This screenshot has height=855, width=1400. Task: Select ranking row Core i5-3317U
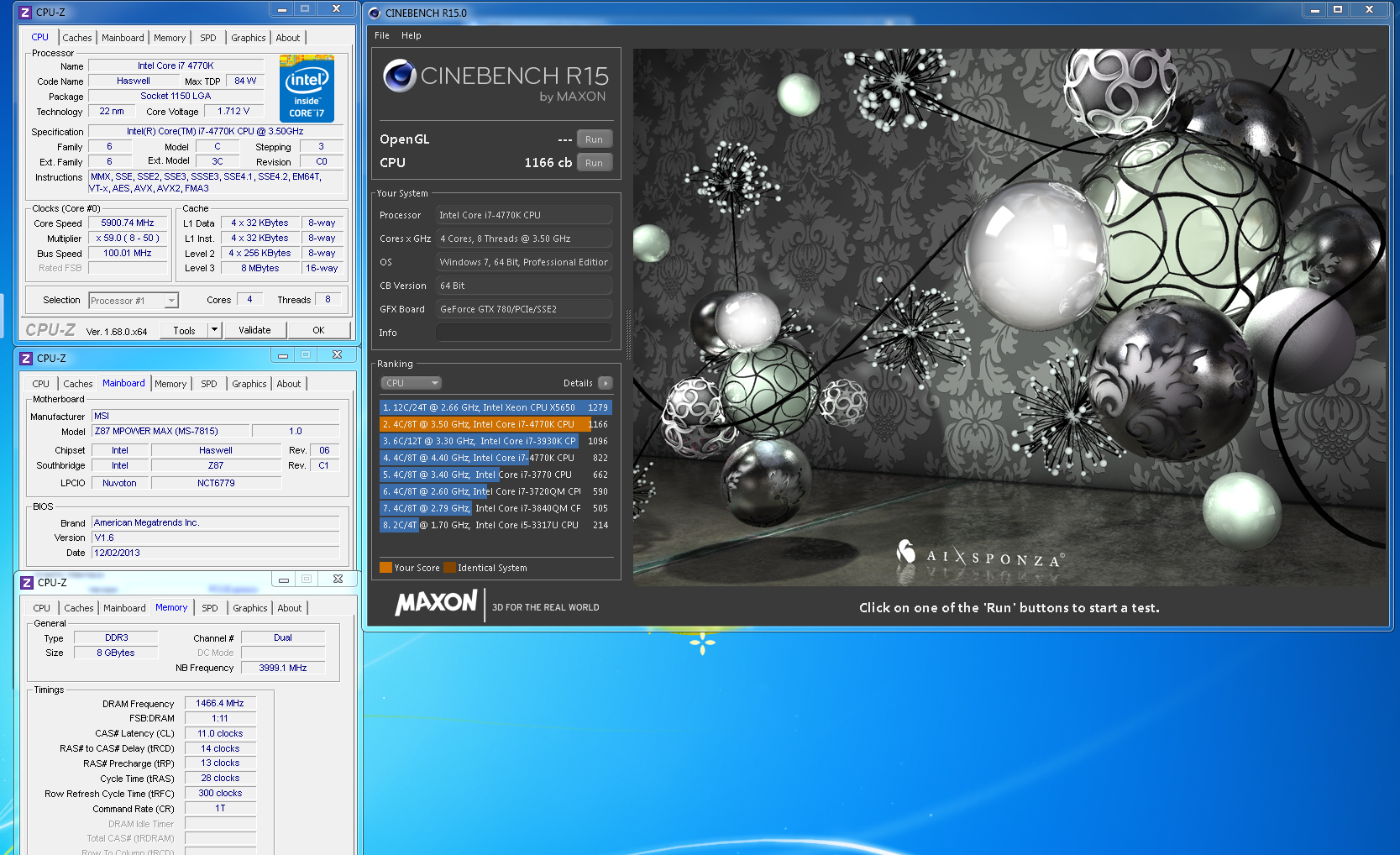coord(496,525)
